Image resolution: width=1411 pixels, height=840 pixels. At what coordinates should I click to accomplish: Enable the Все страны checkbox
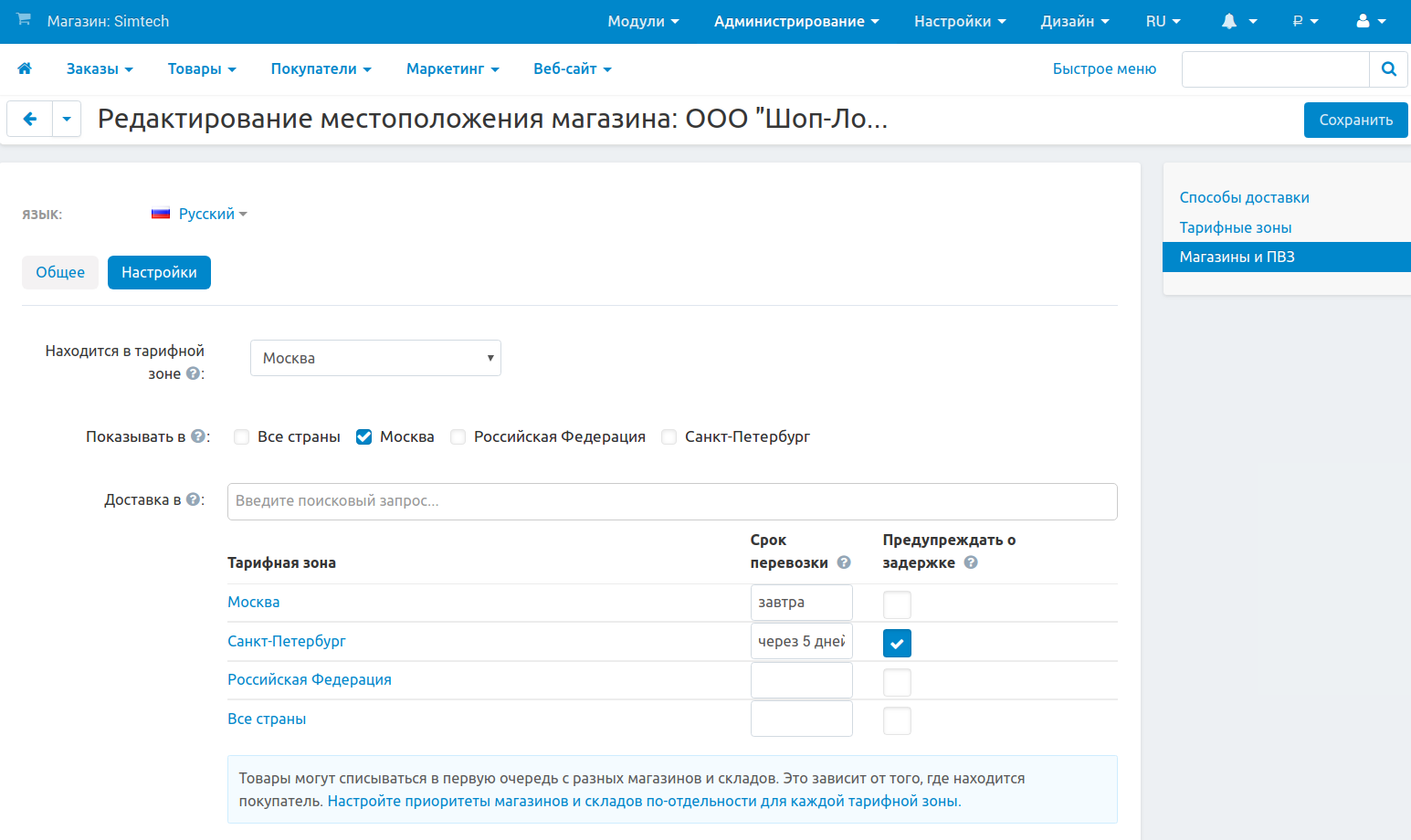click(242, 437)
